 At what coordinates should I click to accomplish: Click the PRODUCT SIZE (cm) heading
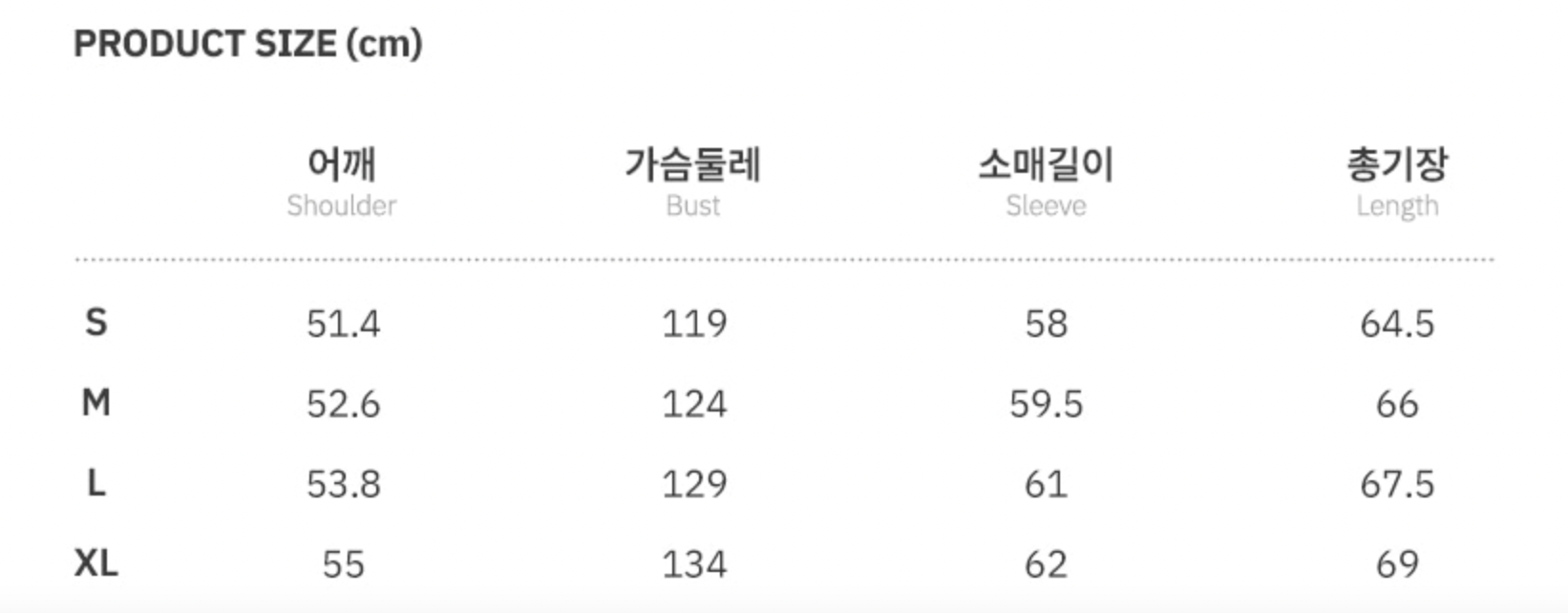247,44
